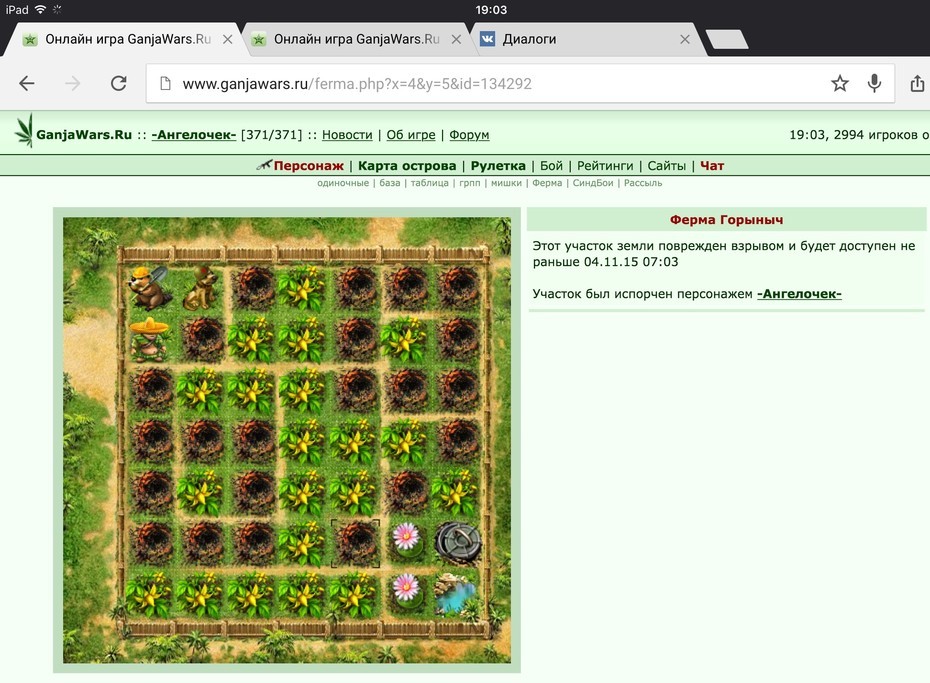Close the second GanjaWars tab
This screenshot has width=930, height=683.
456,39
